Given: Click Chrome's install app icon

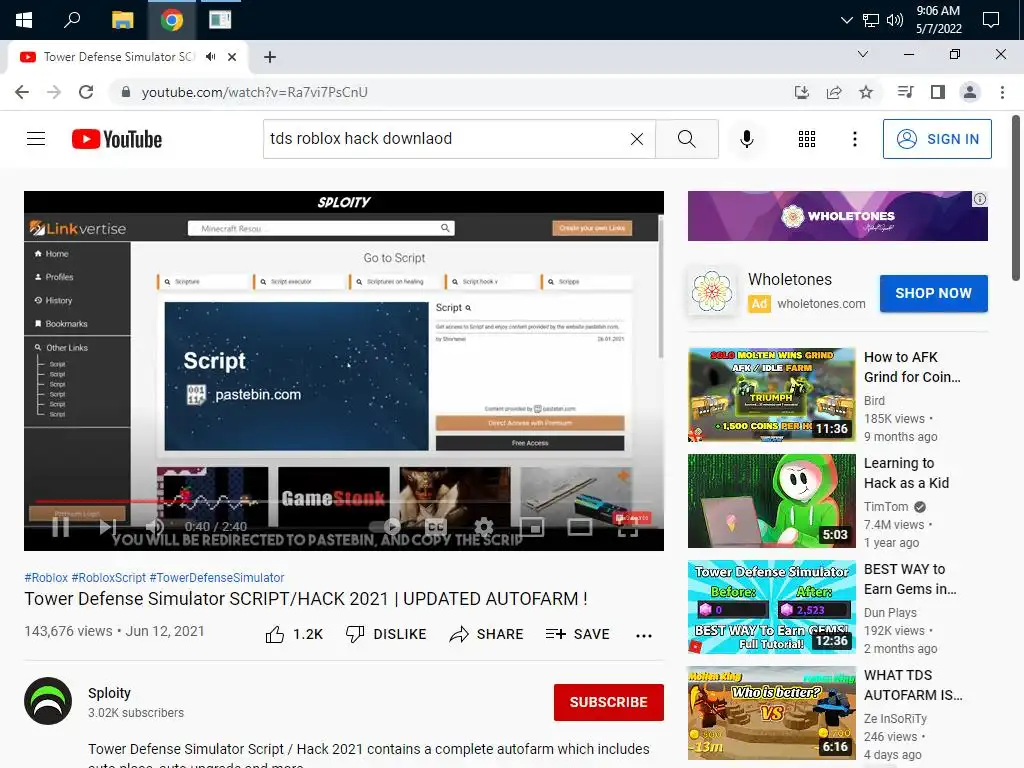Looking at the screenshot, I should pyautogui.click(x=802, y=92).
